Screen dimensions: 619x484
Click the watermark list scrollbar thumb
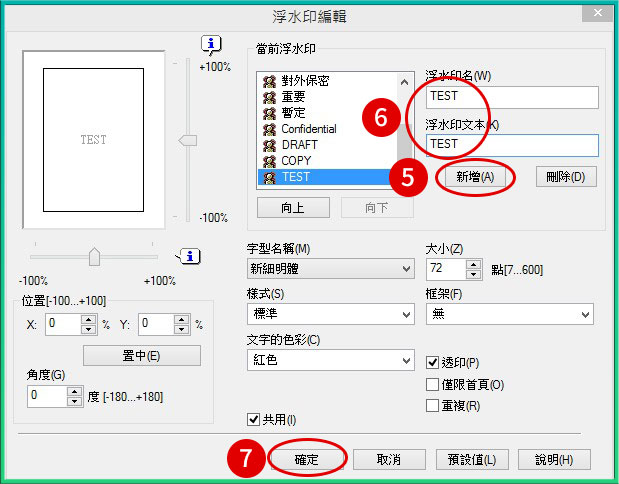404,142
